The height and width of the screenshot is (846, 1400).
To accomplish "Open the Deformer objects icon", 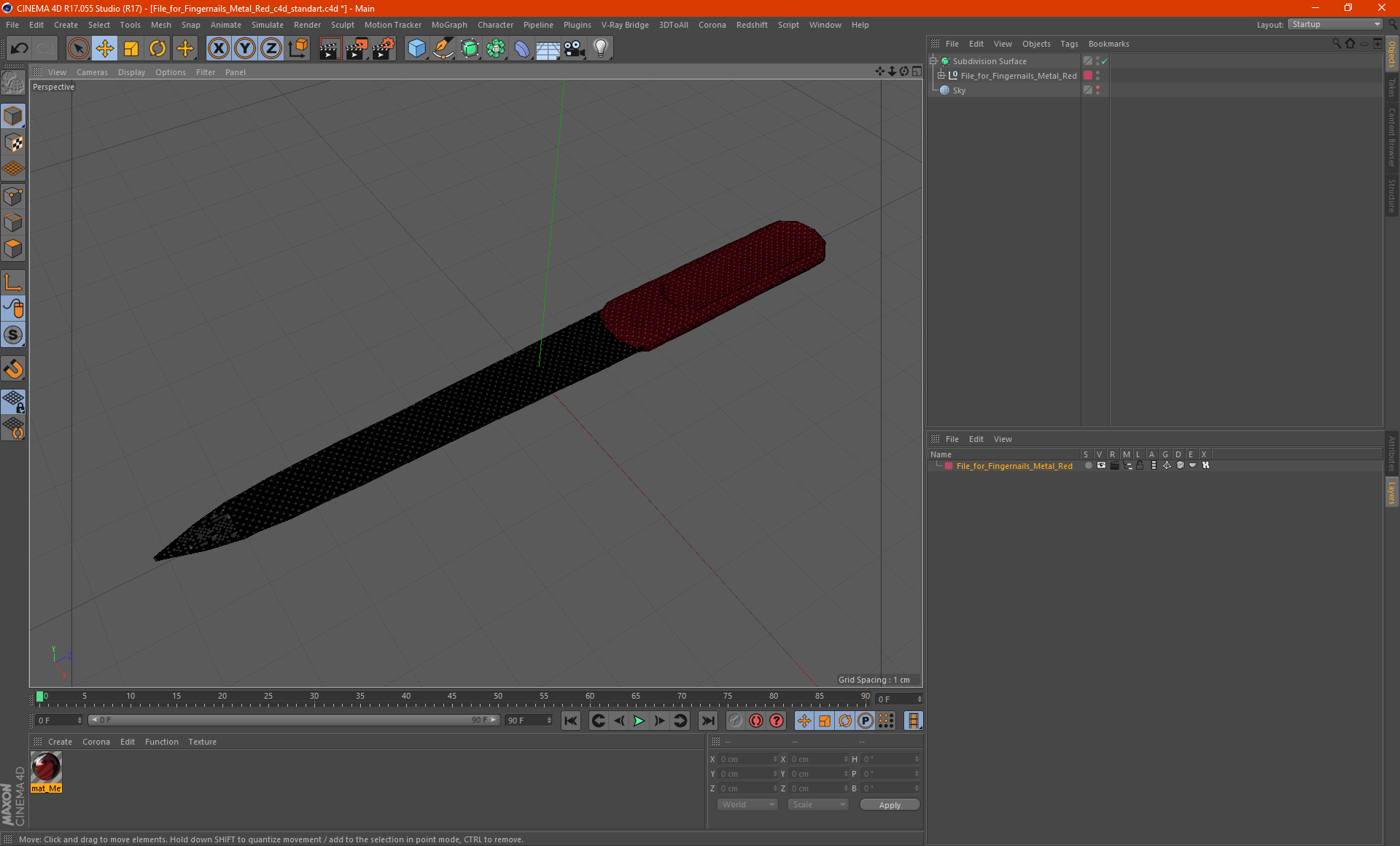I will (522, 49).
